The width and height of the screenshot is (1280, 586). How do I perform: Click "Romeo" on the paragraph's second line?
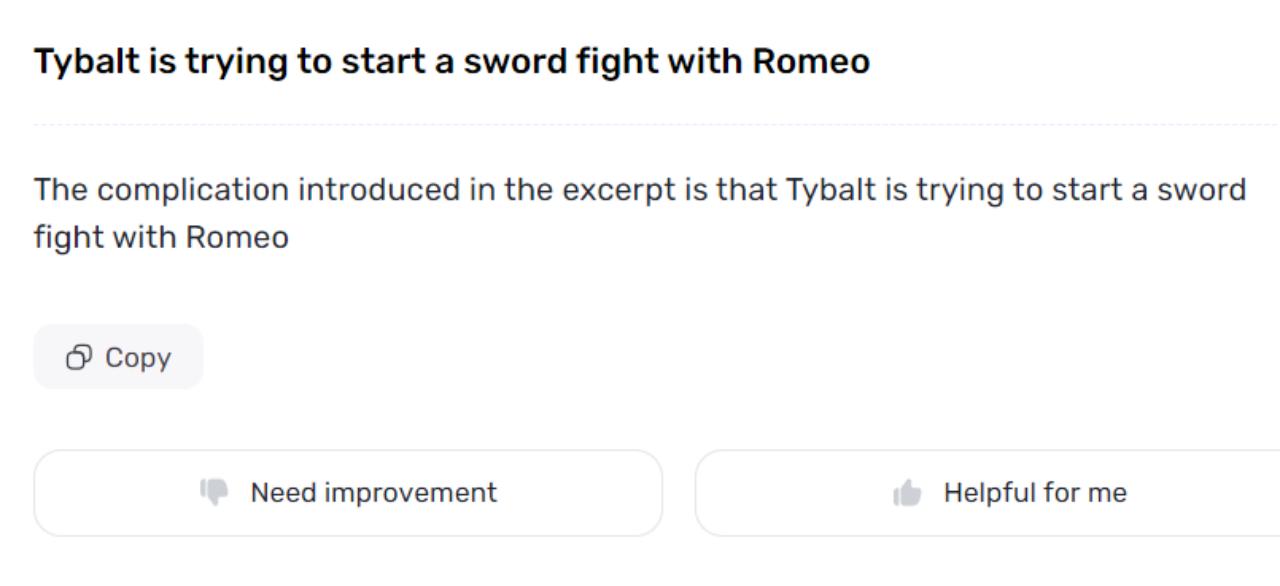click(238, 238)
